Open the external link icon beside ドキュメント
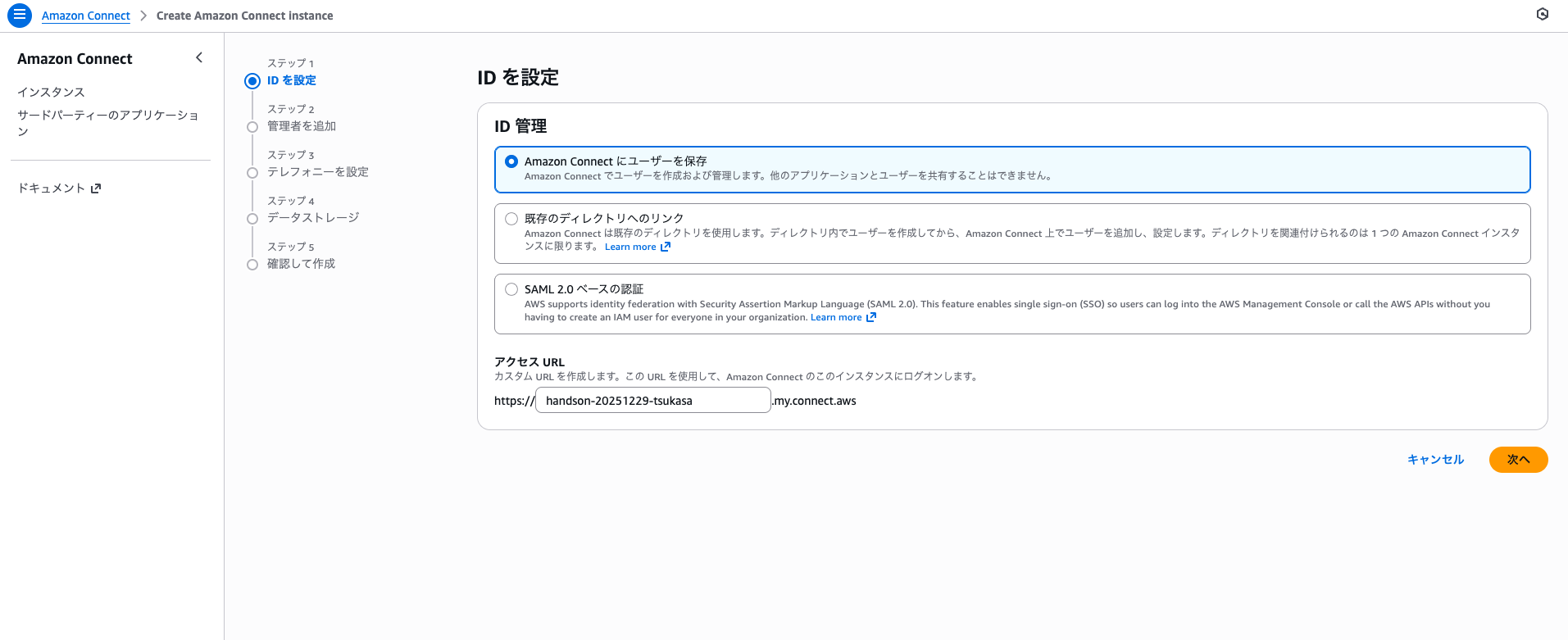This screenshot has height=640, width=1568. point(96,188)
